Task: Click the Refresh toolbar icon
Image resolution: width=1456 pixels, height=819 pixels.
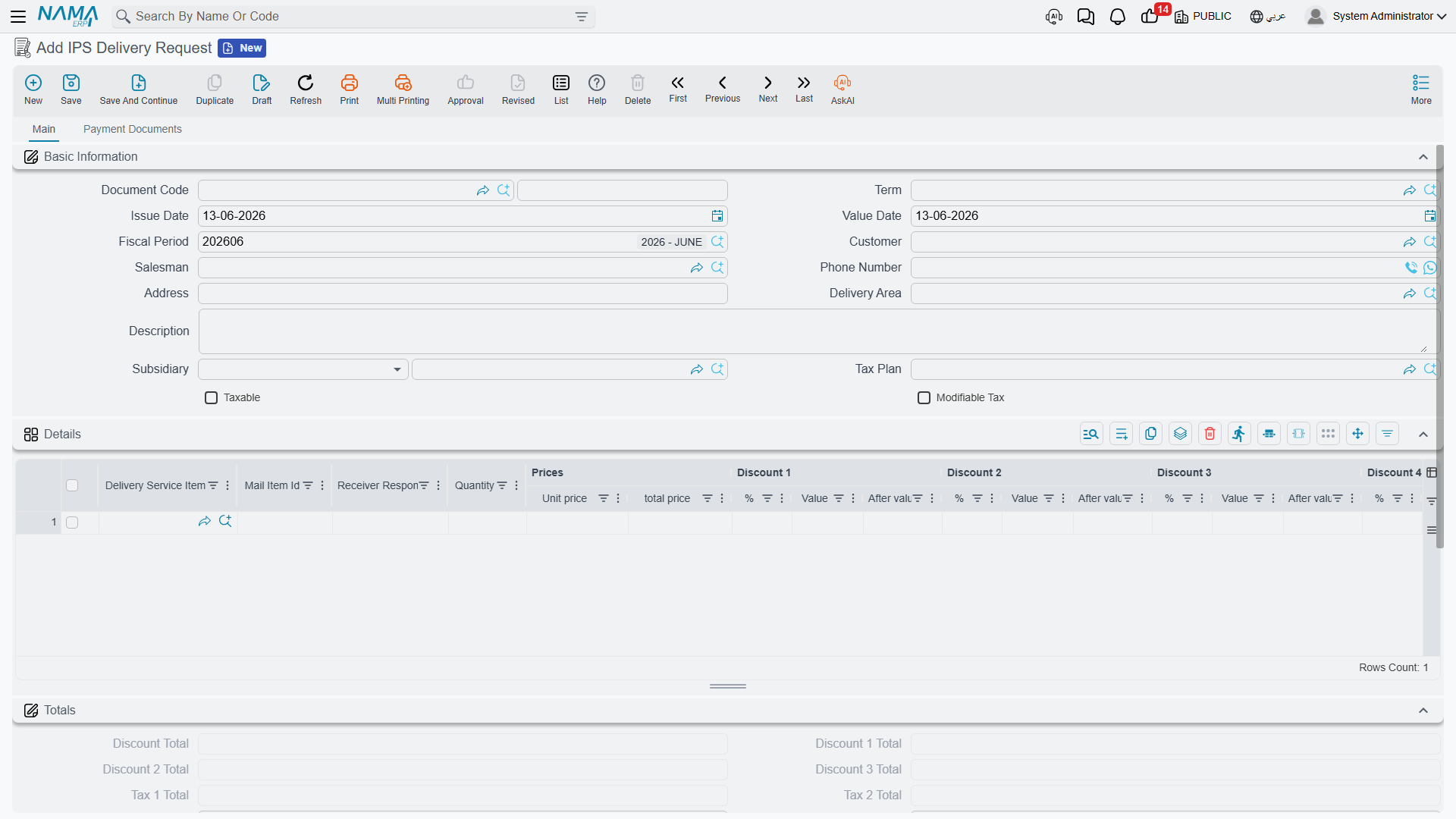Action: 306,89
